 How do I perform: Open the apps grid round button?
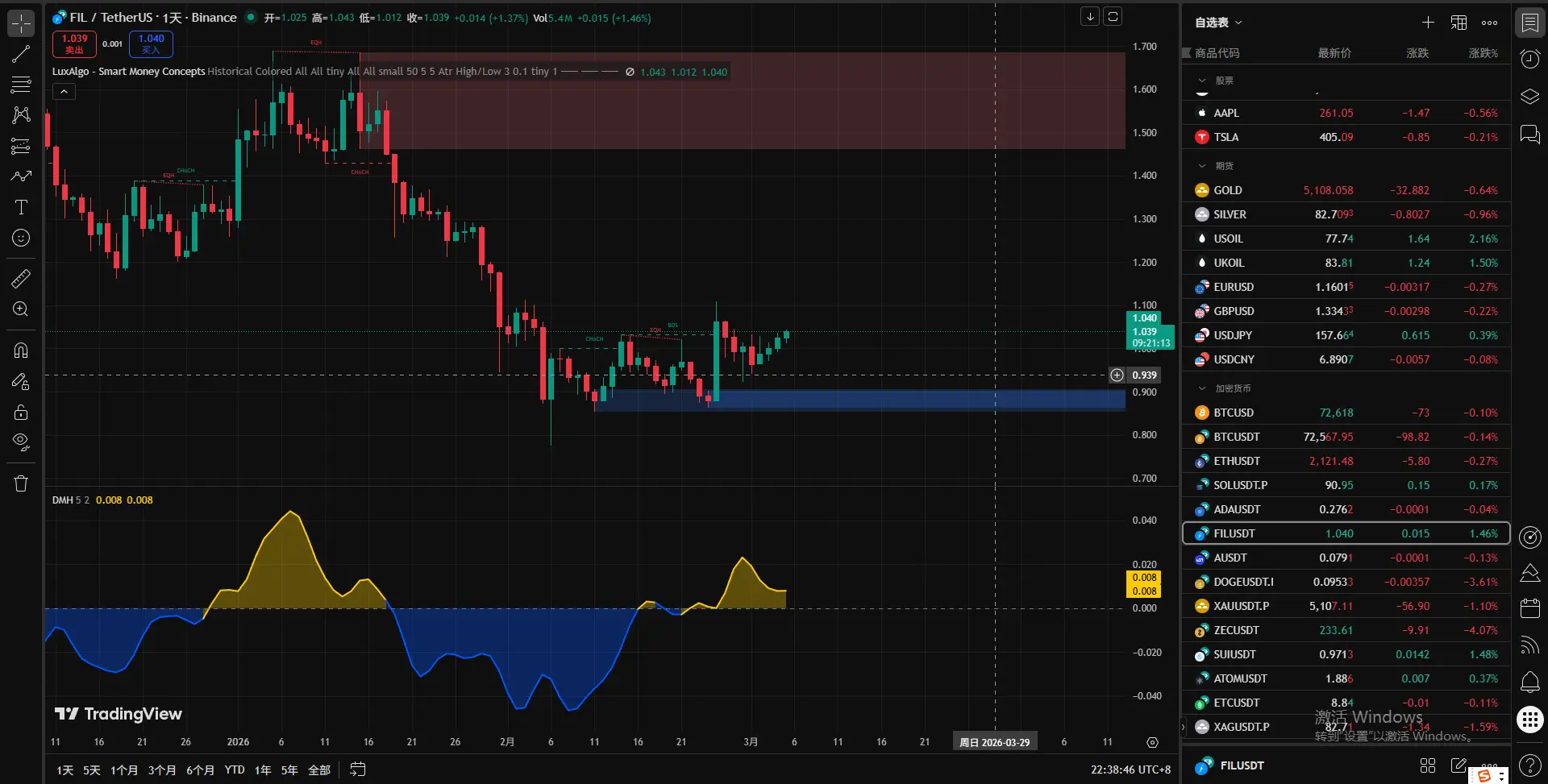1529,720
